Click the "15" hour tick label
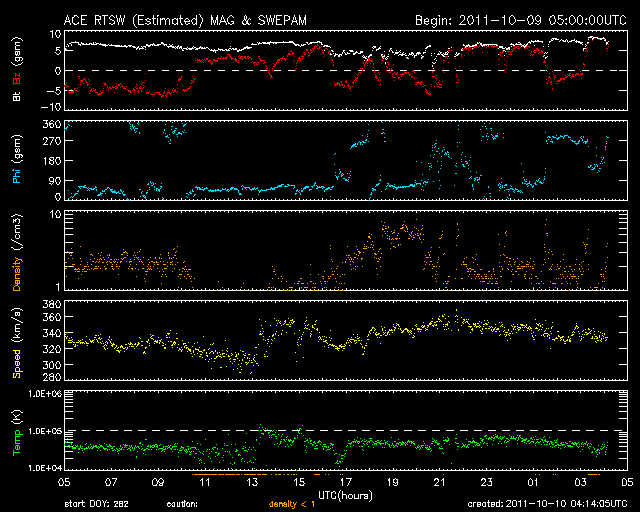 [x=299, y=482]
